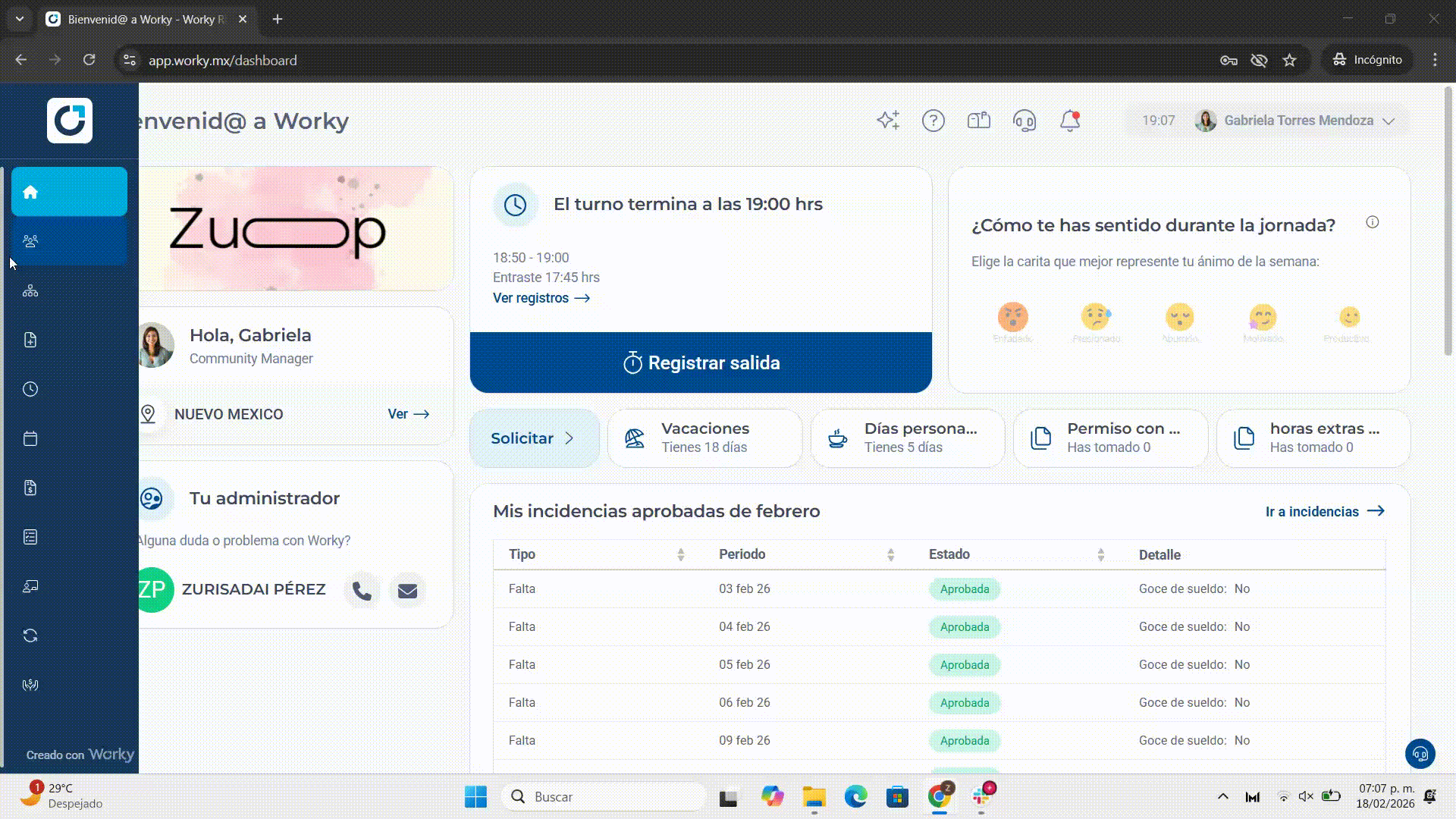The height and width of the screenshot is (819, 1456).
Task: Reload the page
Action: tap(89, 60)
